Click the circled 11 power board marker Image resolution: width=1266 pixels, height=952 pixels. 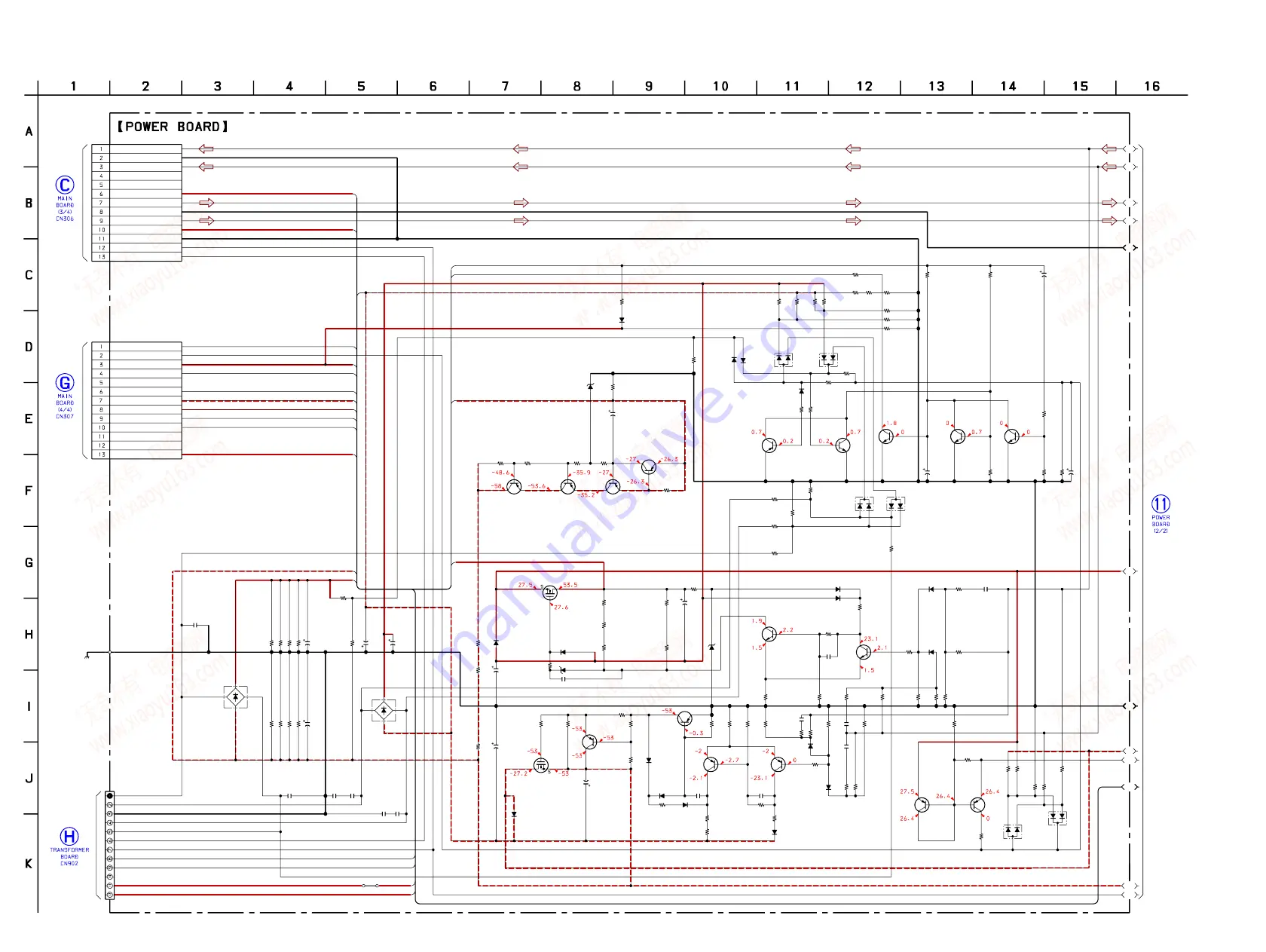(x=1160, y=504)
